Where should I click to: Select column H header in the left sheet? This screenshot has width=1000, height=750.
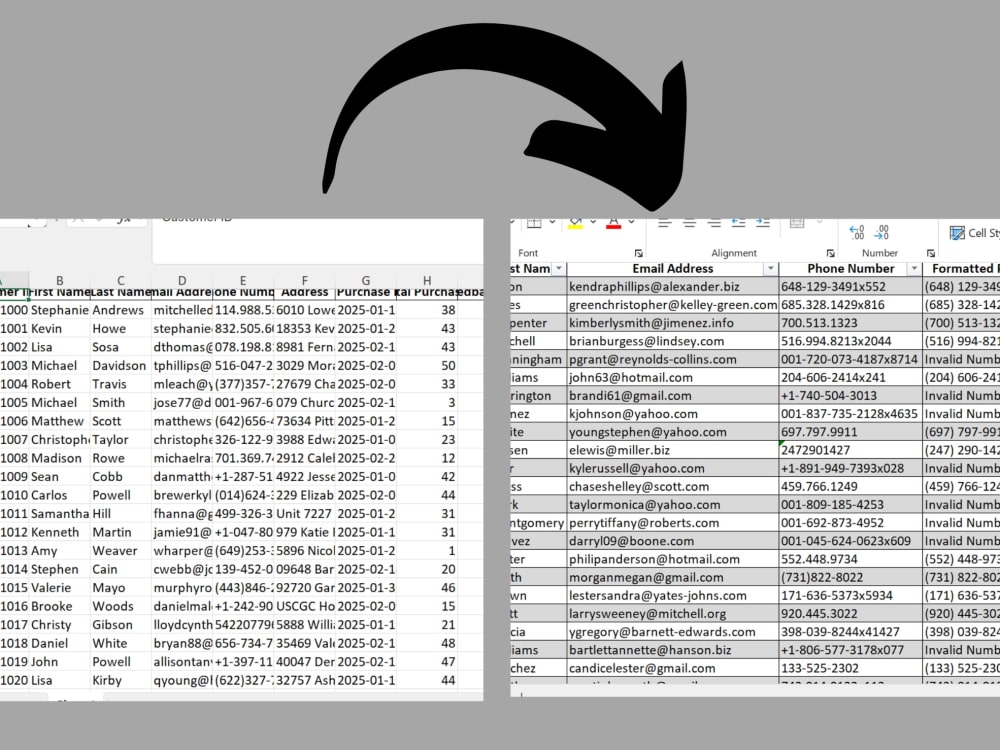pyautogui.click(x=427, y=280)
